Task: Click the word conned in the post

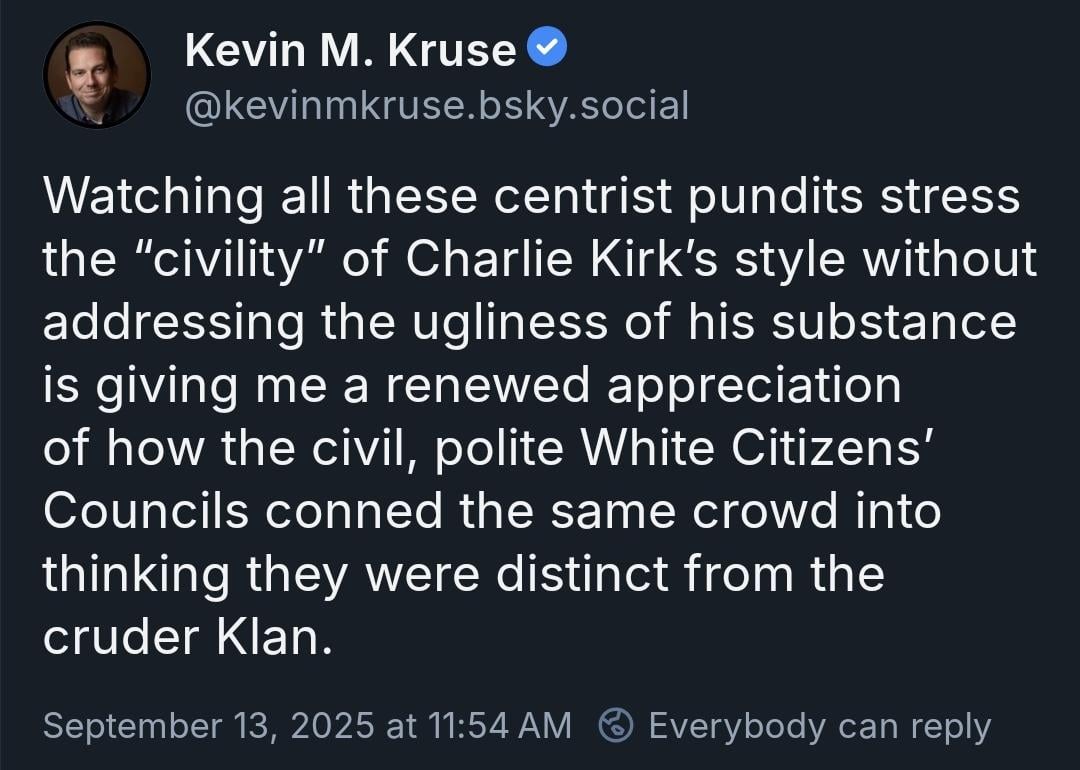Action: point(354,512)
